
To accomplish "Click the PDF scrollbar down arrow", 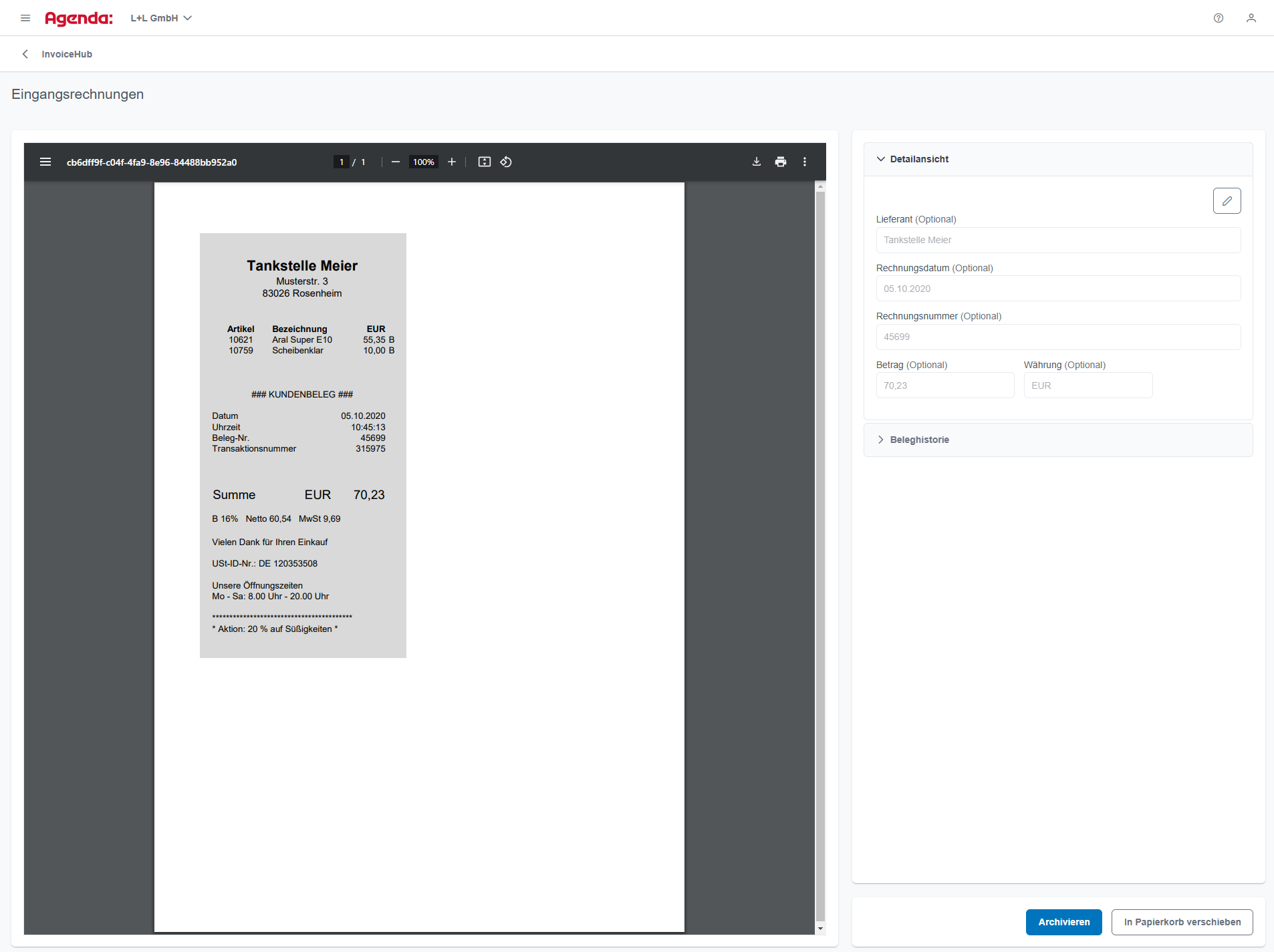I will [x=820, y=929].
